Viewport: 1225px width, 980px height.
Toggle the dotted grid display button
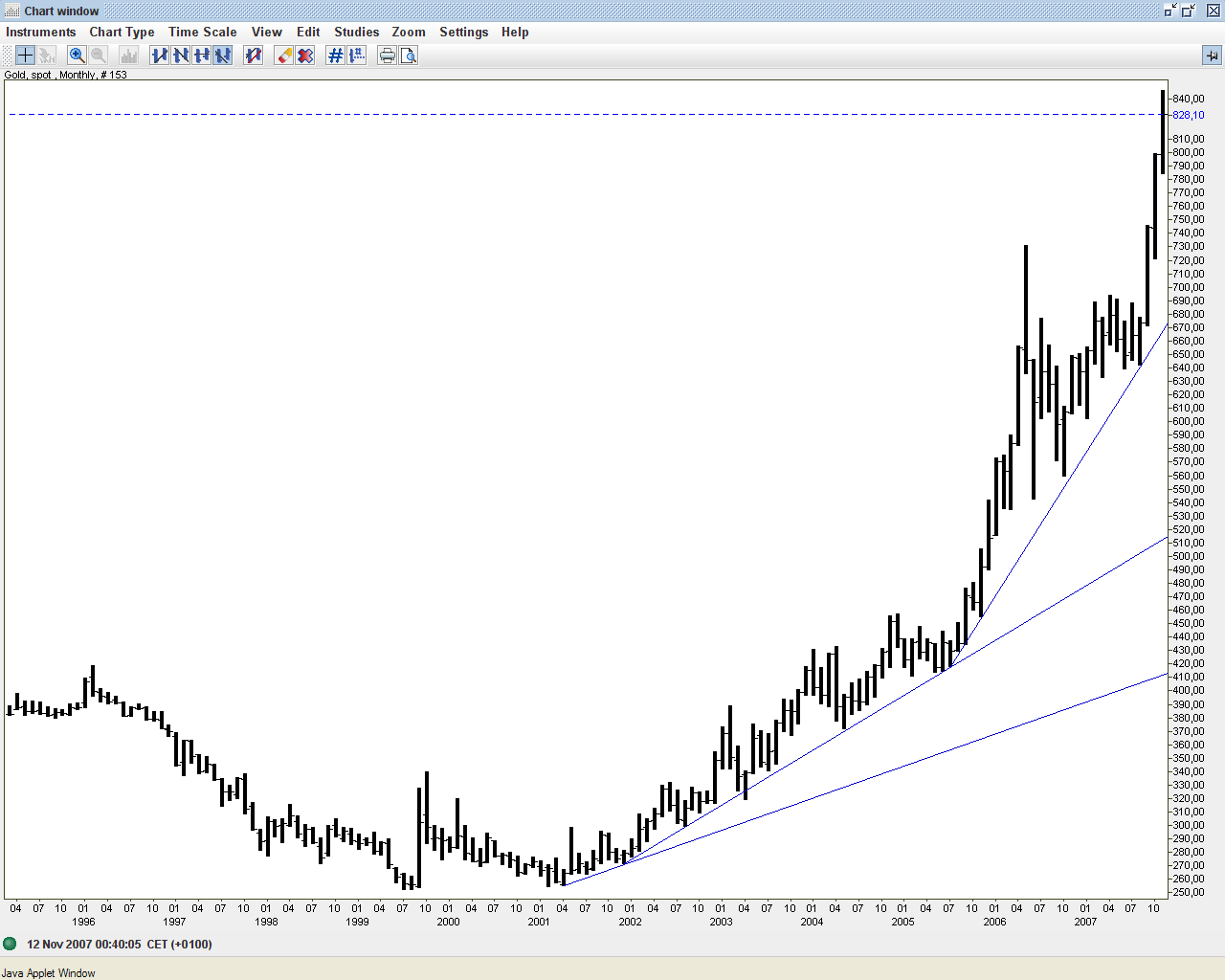[357, 56]
